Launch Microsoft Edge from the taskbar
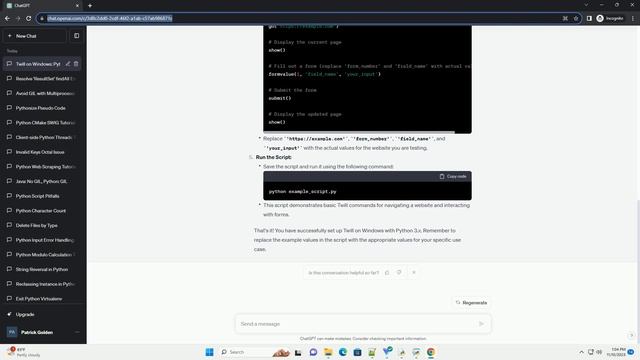This screenshot has height=360, width=640. (x=343, y=352)
